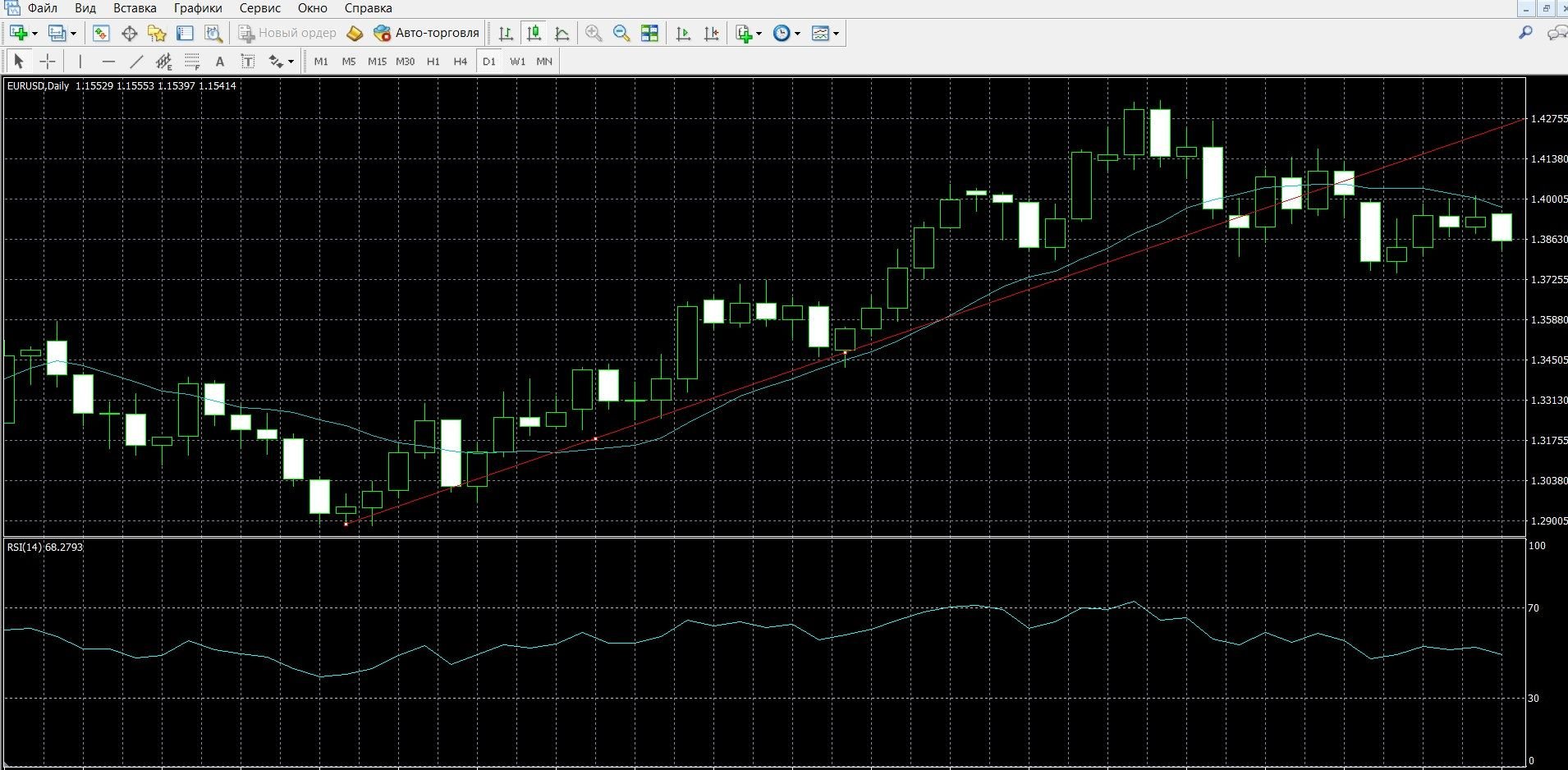Screen dimensions: 1568x770
Task: Open the Вид menu
Action: [85, 8]
